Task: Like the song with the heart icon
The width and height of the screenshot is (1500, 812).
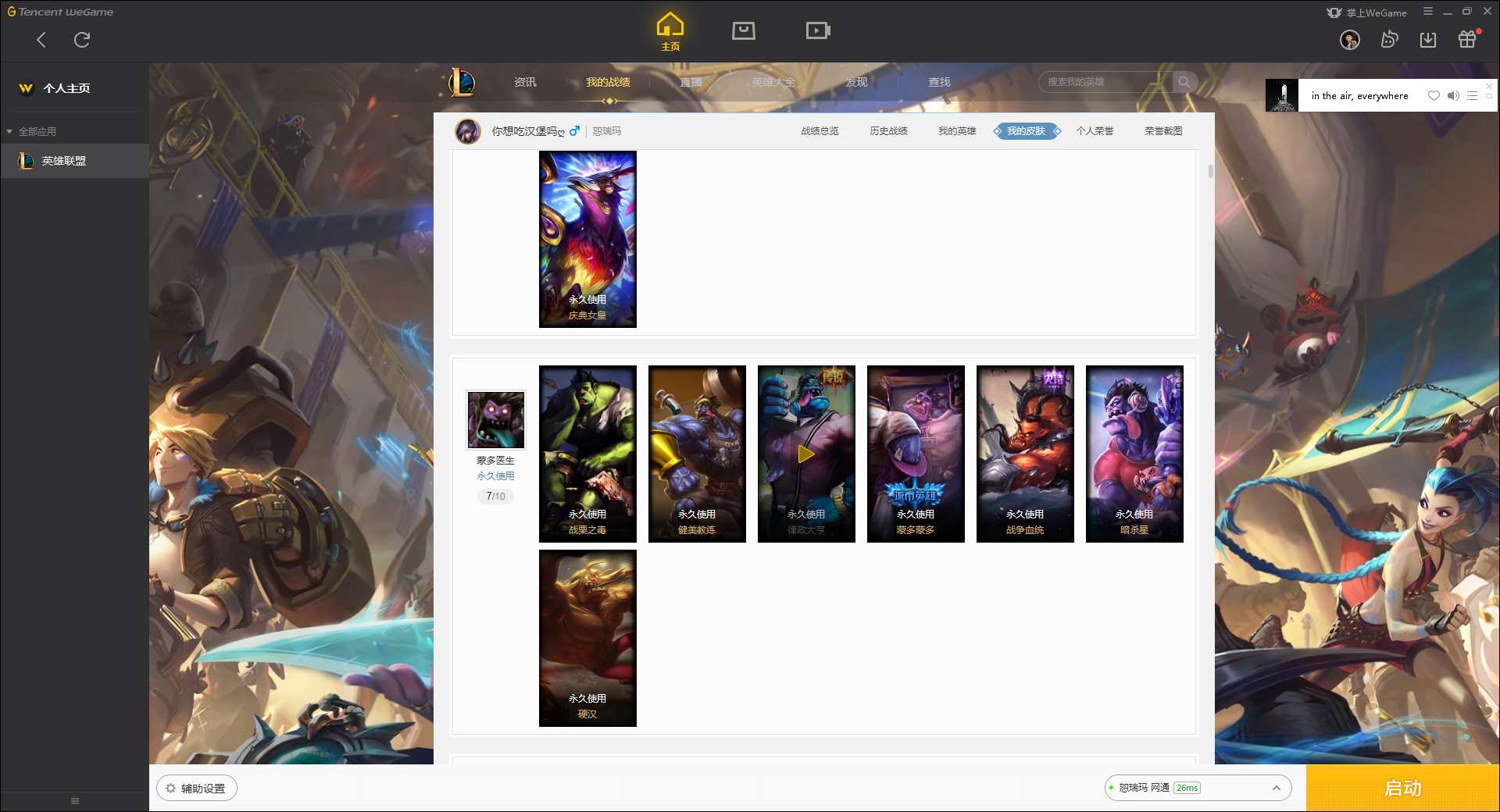Action: point(1434,96)
